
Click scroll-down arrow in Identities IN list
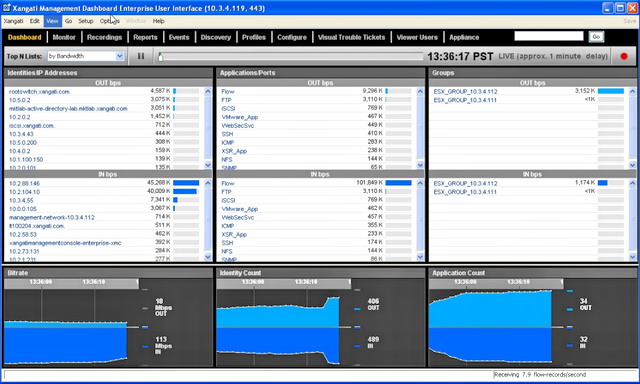tap(208, 257)
